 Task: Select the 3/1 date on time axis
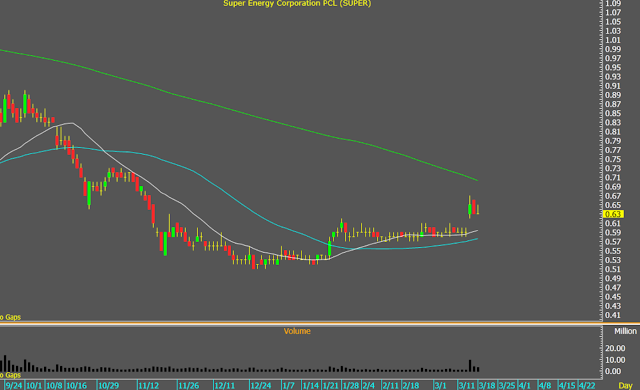click(440, 386)
